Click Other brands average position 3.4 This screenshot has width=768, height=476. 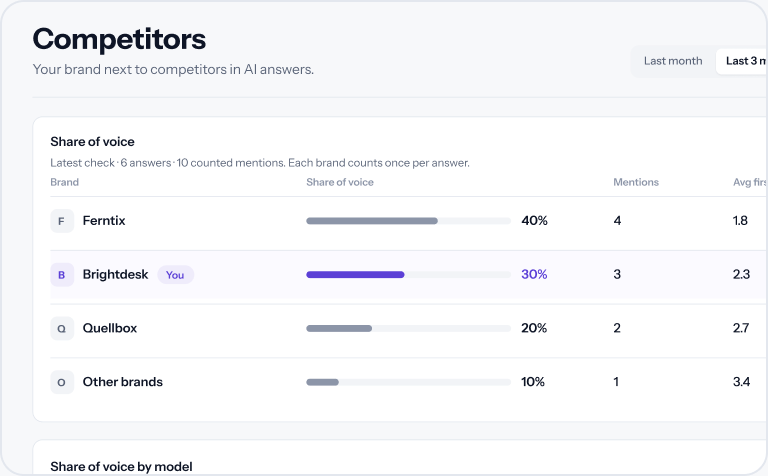coord(742,382)
